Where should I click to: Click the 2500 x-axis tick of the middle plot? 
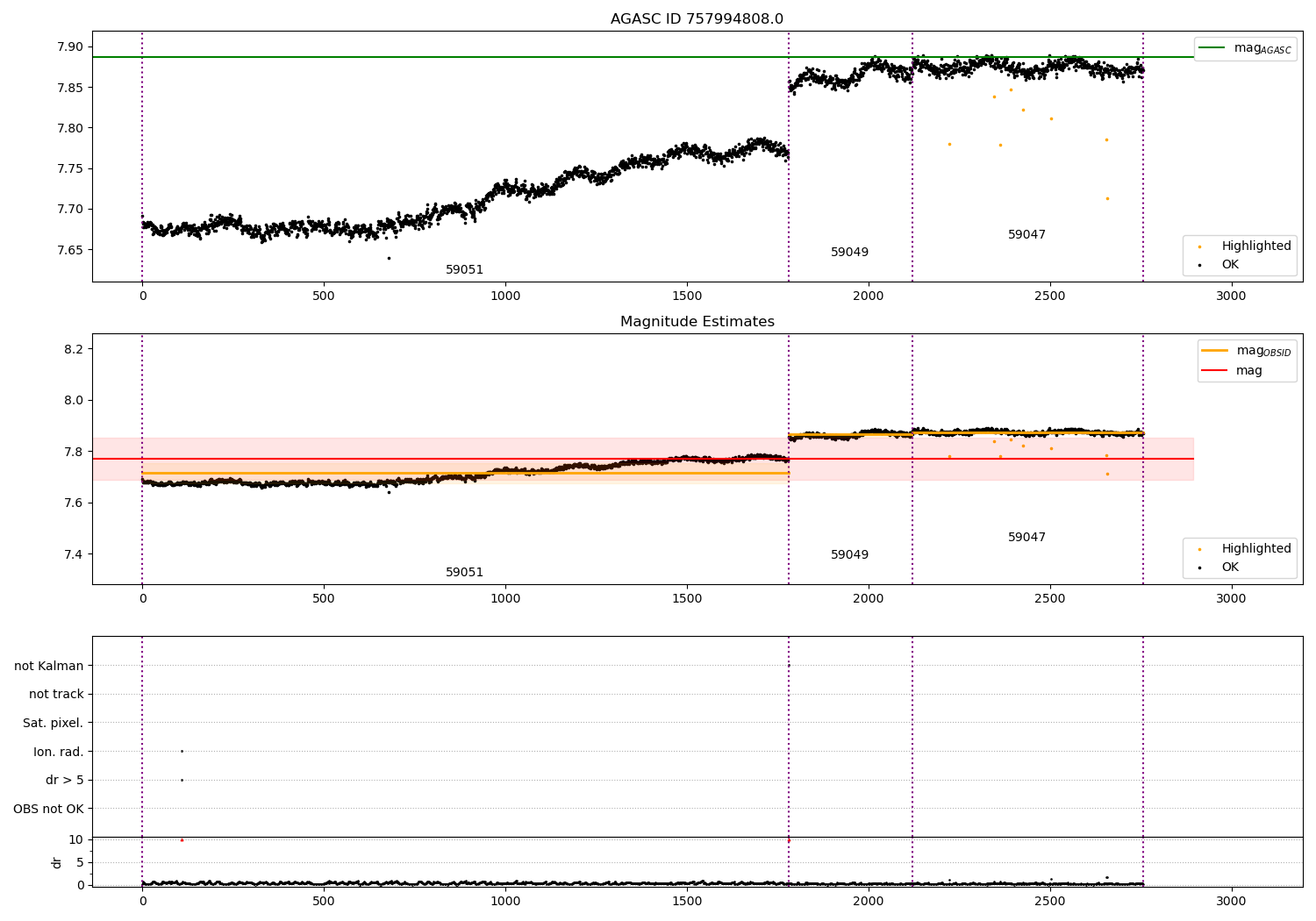[1050, 599]
